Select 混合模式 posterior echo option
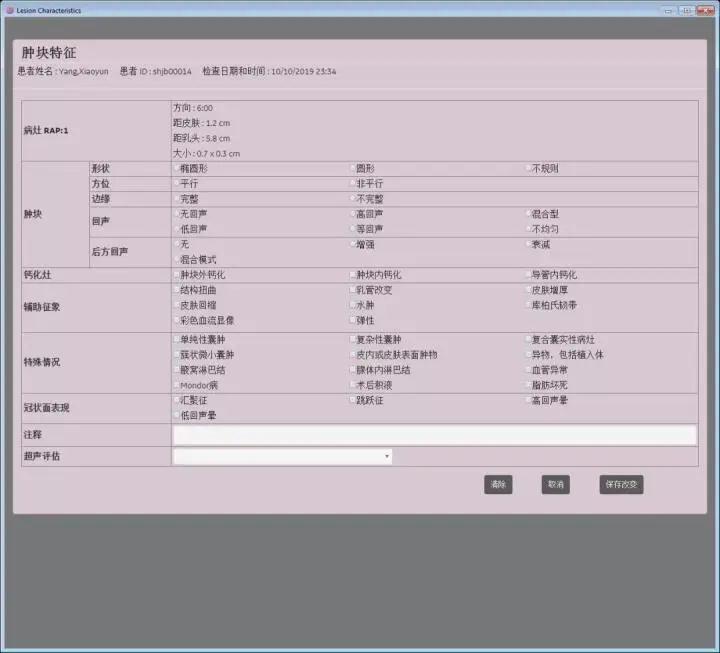720x653 pixels. pyautogui.click(x=176, y=259)
